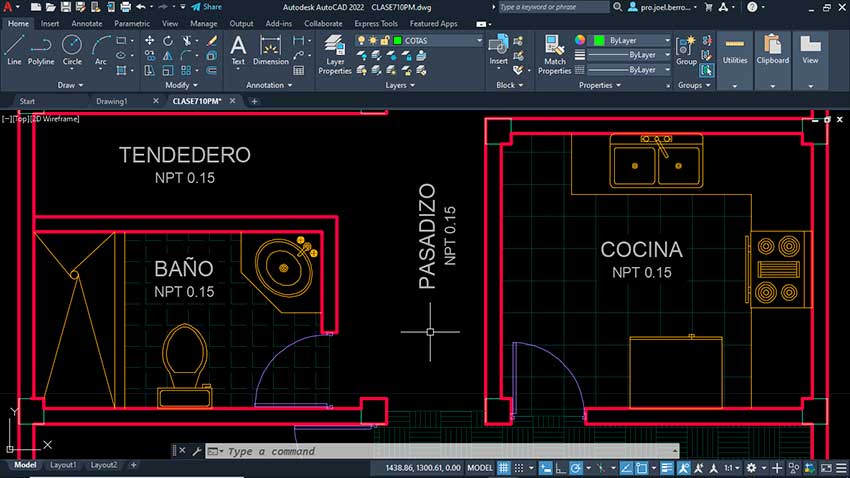Click the Insert block icon

pyautogui.click(x=498, y=48)
